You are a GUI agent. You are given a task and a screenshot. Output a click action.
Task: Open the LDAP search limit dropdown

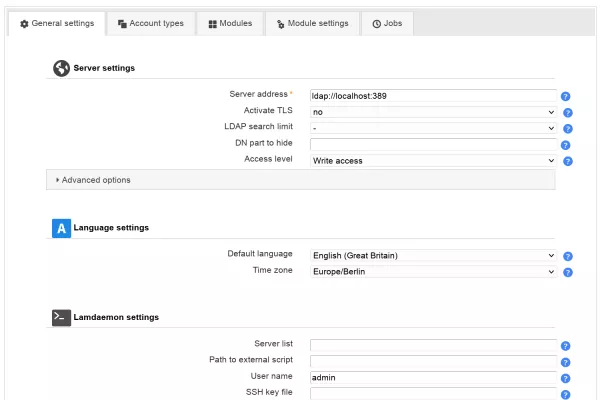point(433,128)
